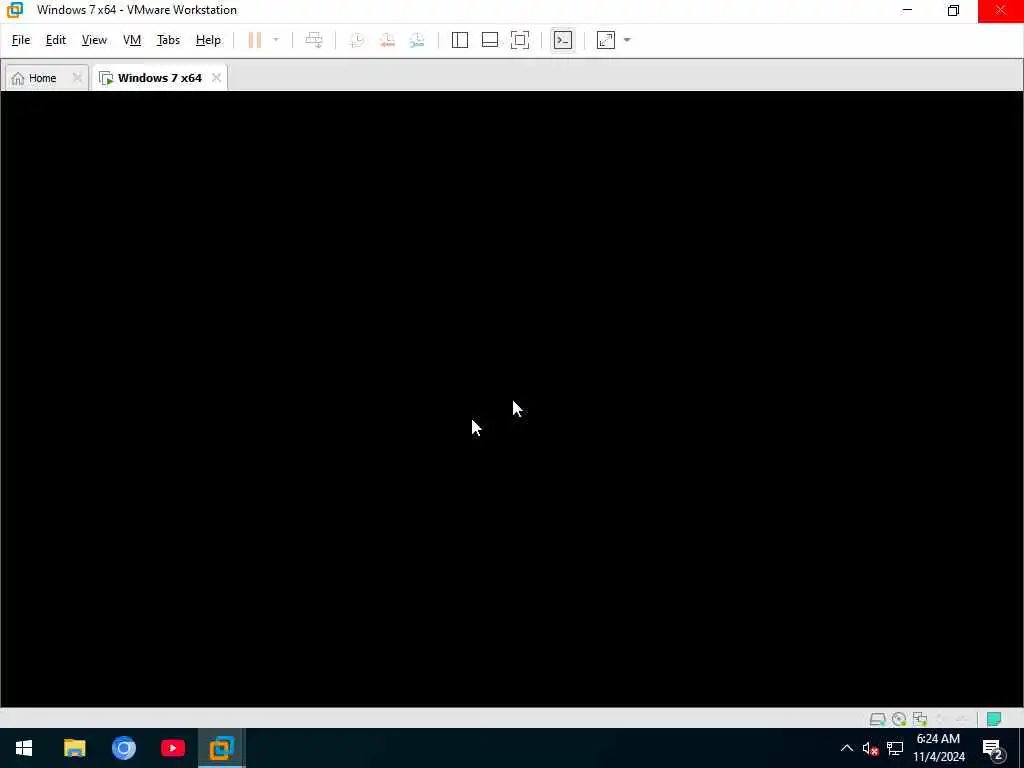Open the Tabs menu
Image resolution: width=1024 pixels, height=768 pixels.
(x=168, y=40)
